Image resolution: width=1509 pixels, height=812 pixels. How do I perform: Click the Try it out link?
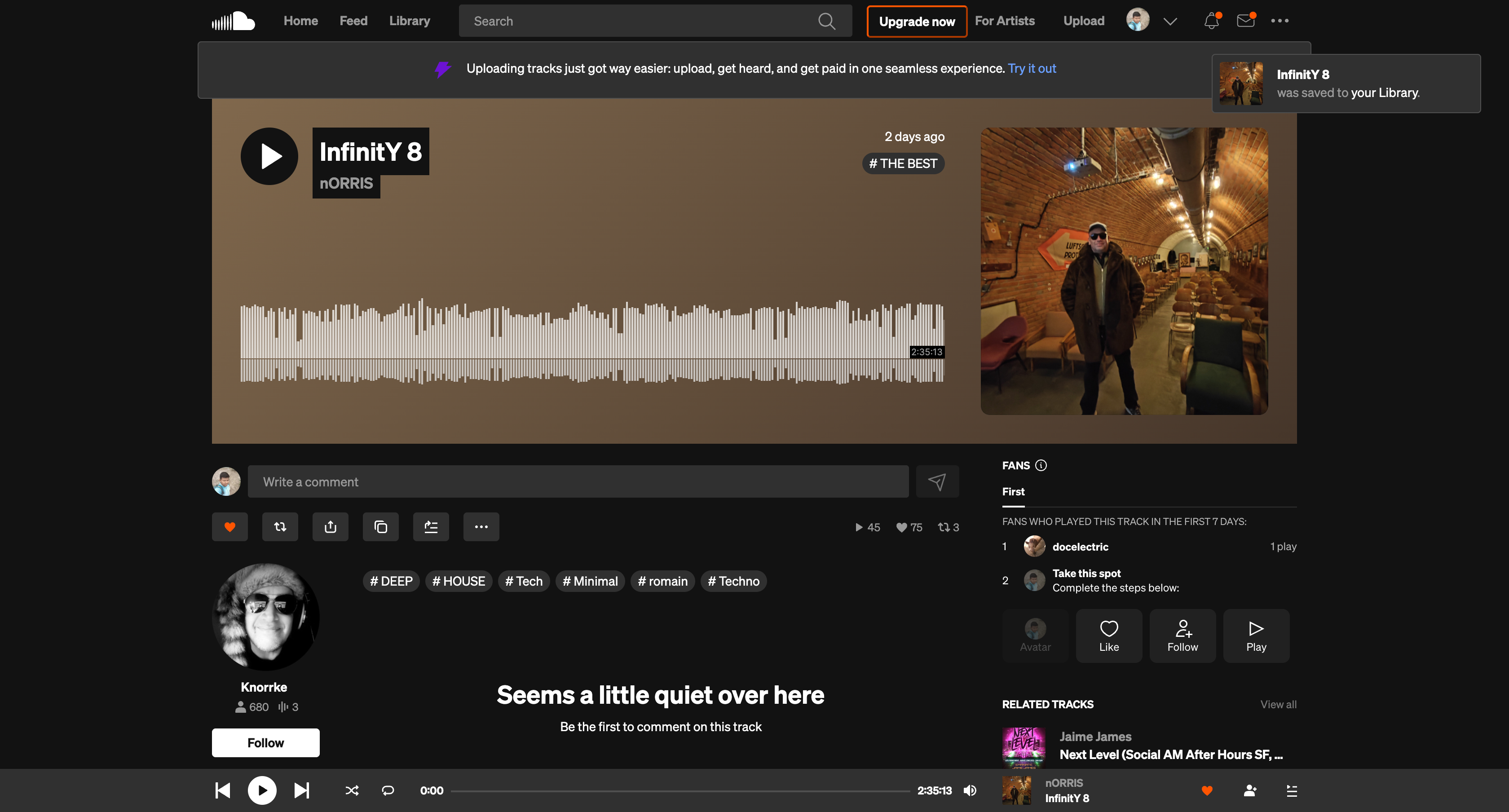pyautogui.click(x=1032, y=69)
